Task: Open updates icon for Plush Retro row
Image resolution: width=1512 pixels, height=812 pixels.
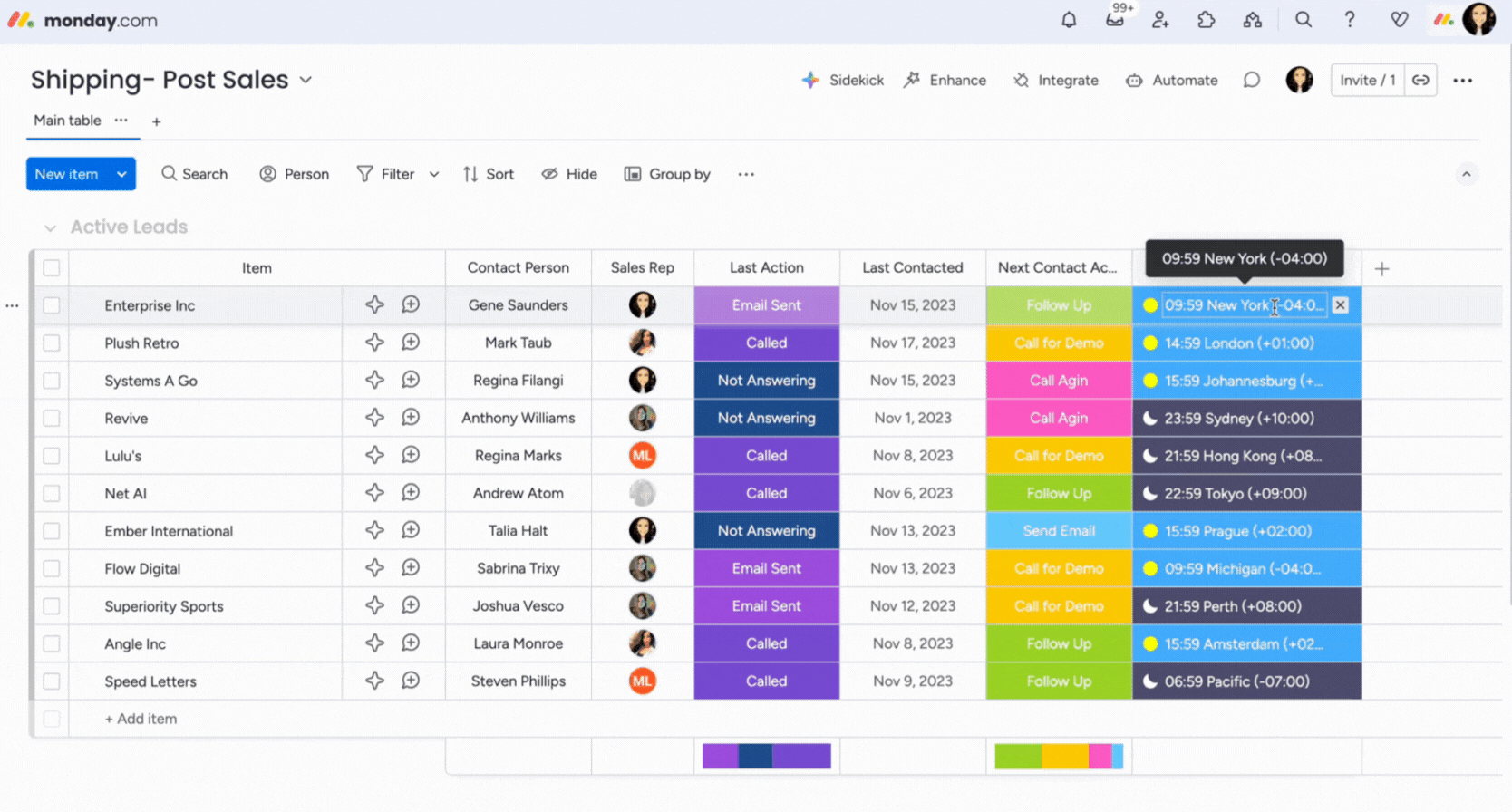Action: pyautogui.click(x=411, y=343)
